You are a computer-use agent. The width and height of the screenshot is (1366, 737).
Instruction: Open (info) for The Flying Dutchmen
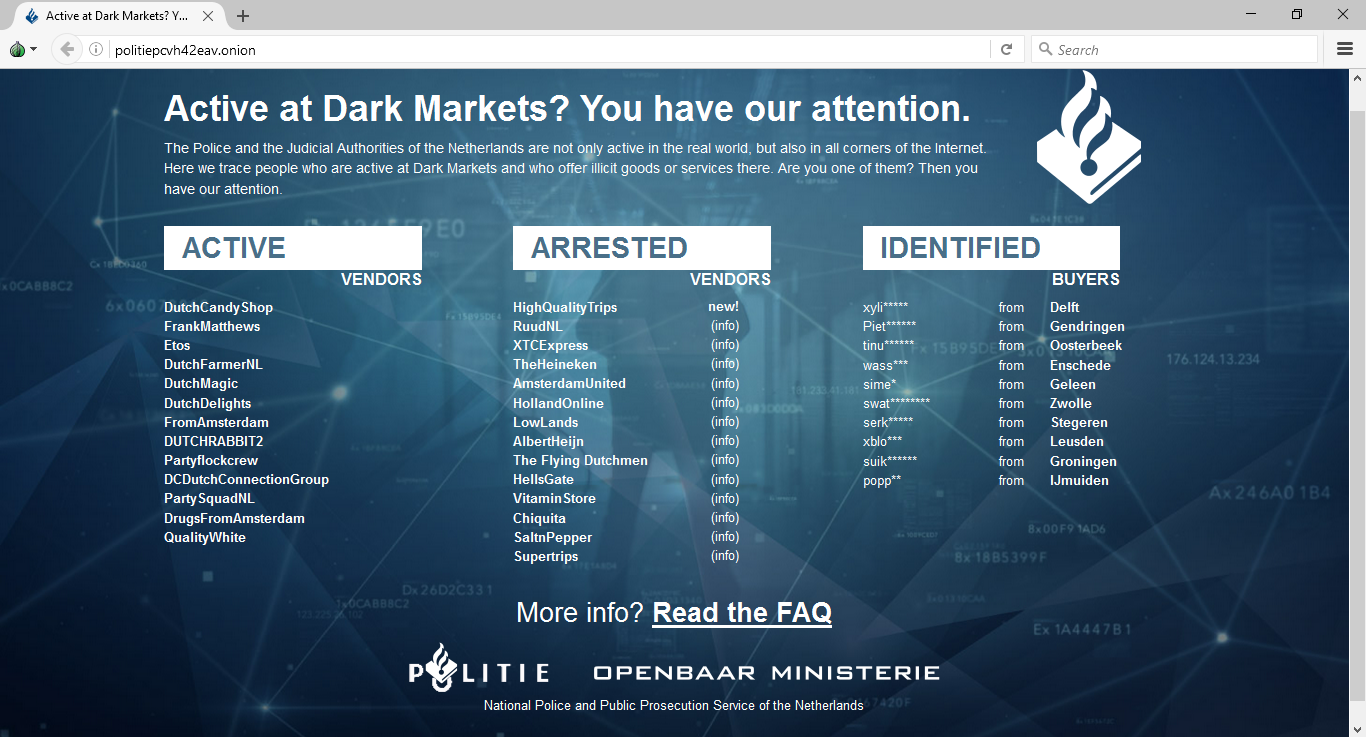click(725, 460)
